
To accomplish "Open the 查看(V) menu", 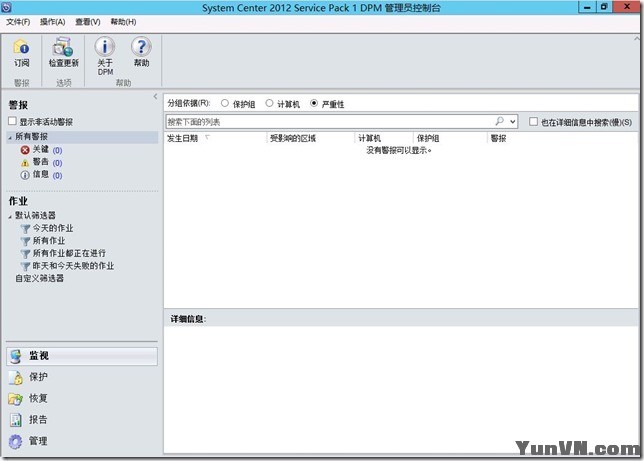I will click(x=88, y=22).
